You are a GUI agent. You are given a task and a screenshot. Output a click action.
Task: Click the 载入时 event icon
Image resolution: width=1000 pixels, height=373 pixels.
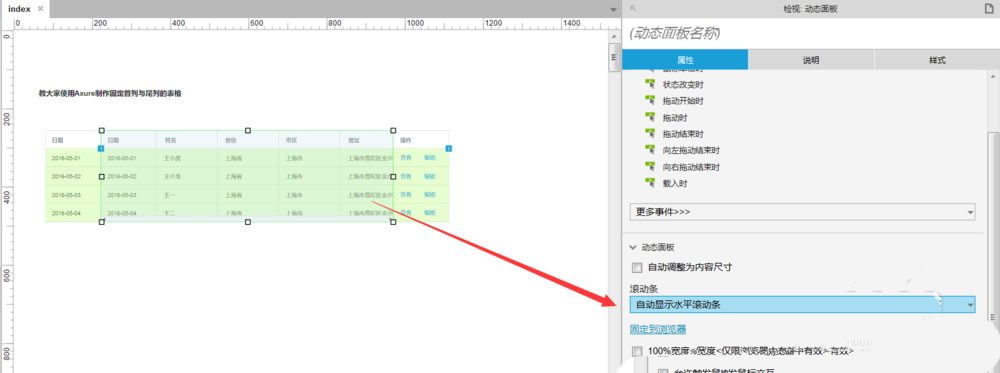pos(651,183)
